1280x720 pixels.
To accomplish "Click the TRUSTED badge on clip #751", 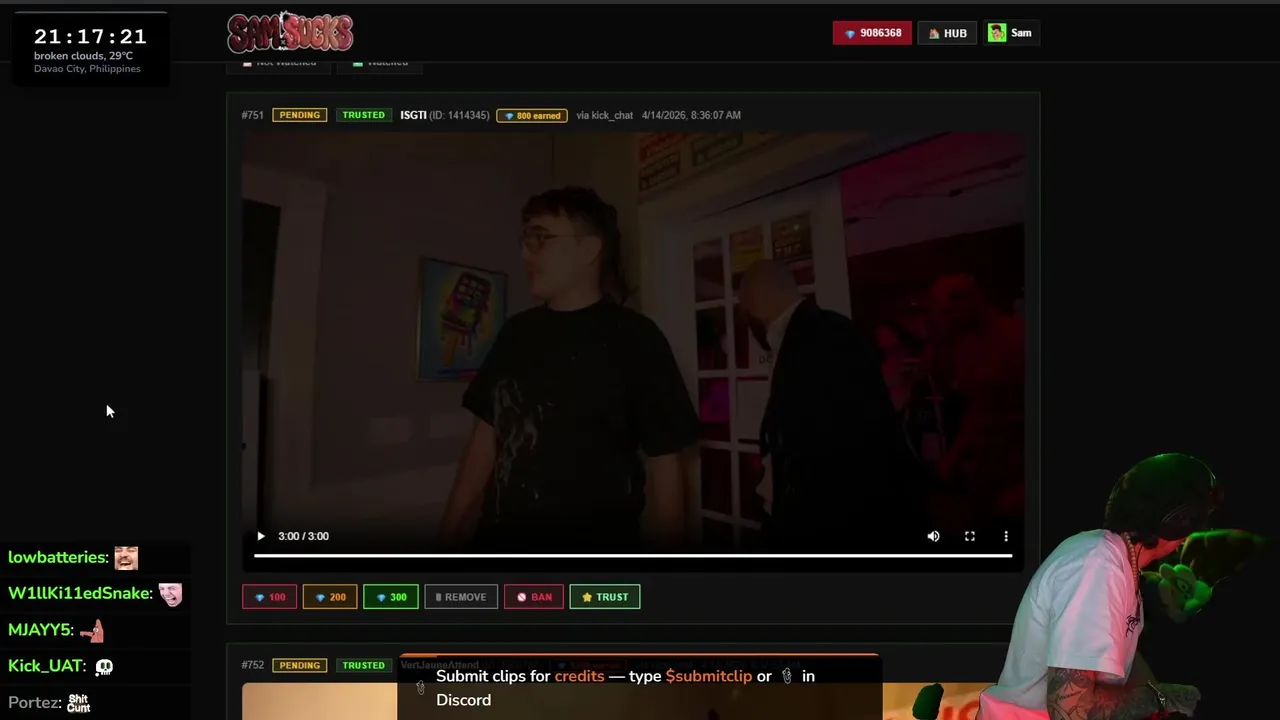I will [x=364, y=115].
